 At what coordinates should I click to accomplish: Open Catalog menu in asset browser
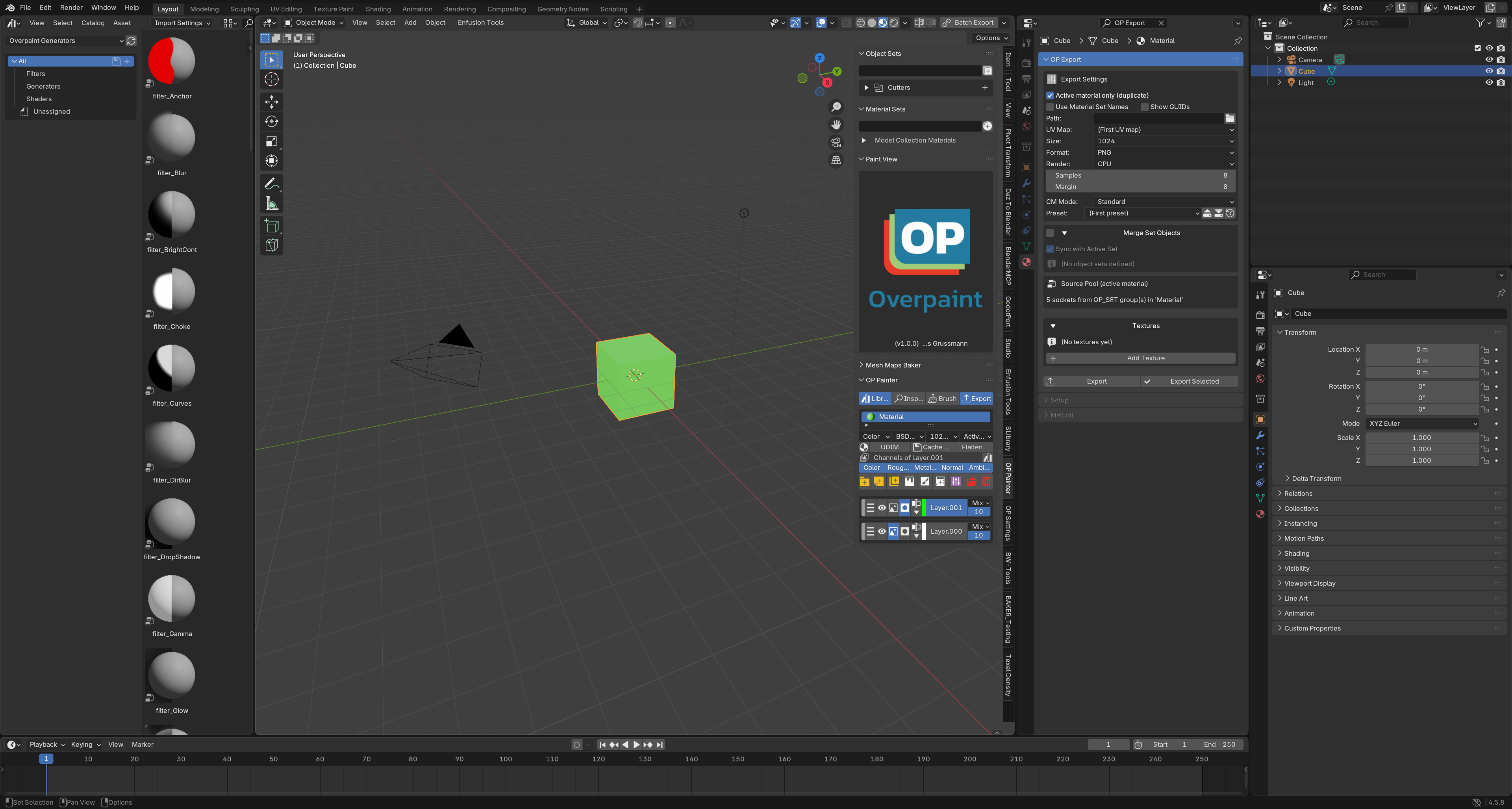(93, 23)
